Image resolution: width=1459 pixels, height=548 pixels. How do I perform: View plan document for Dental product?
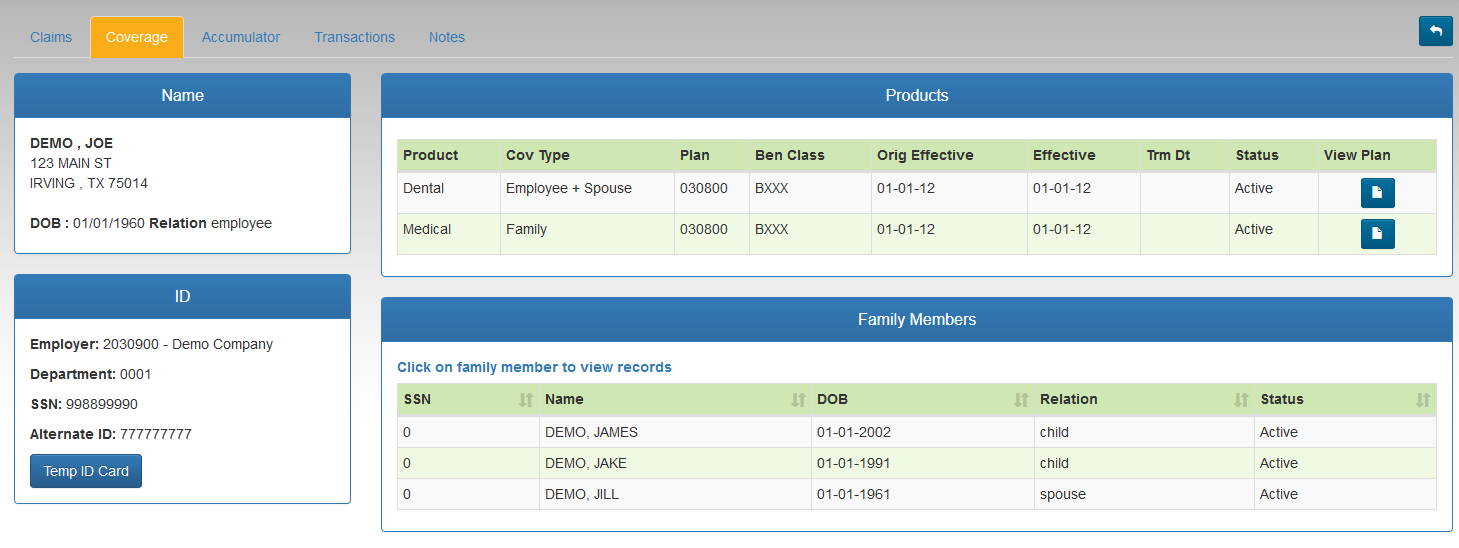pos(1377,192)
